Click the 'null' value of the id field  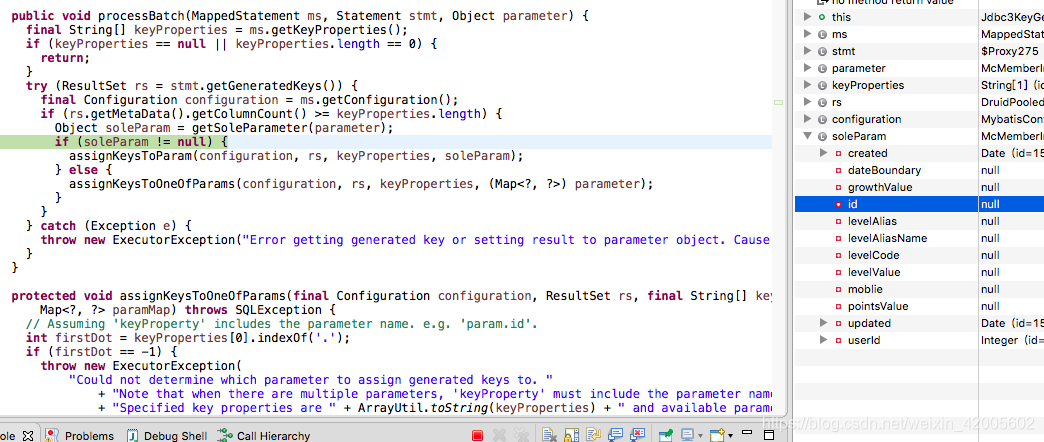(990, 204)
